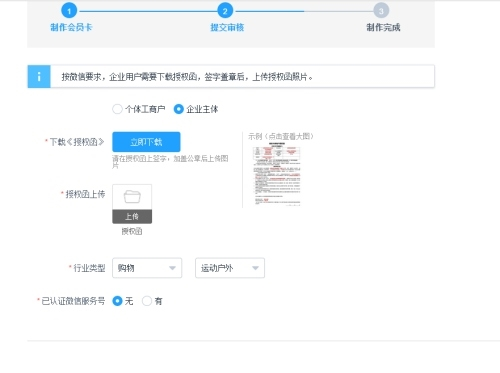
Task: Click the 制作会员卡 step label
Action: pyautogui.click(x=71, y=27)
